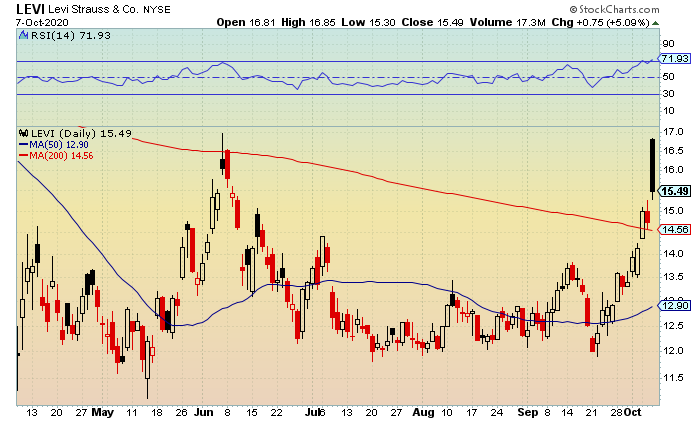
Task: Click the High 16.85 value
Action: click(x=308, y=22)
